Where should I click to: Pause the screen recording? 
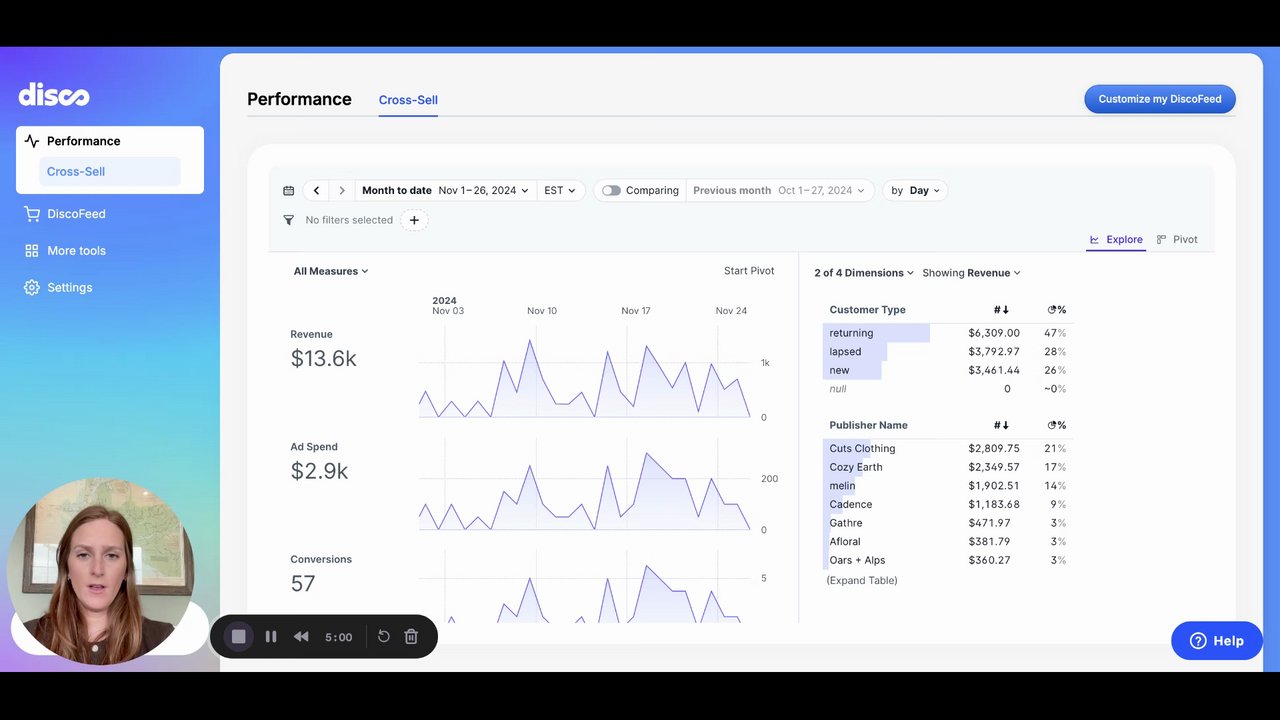(x=271, y=636)
